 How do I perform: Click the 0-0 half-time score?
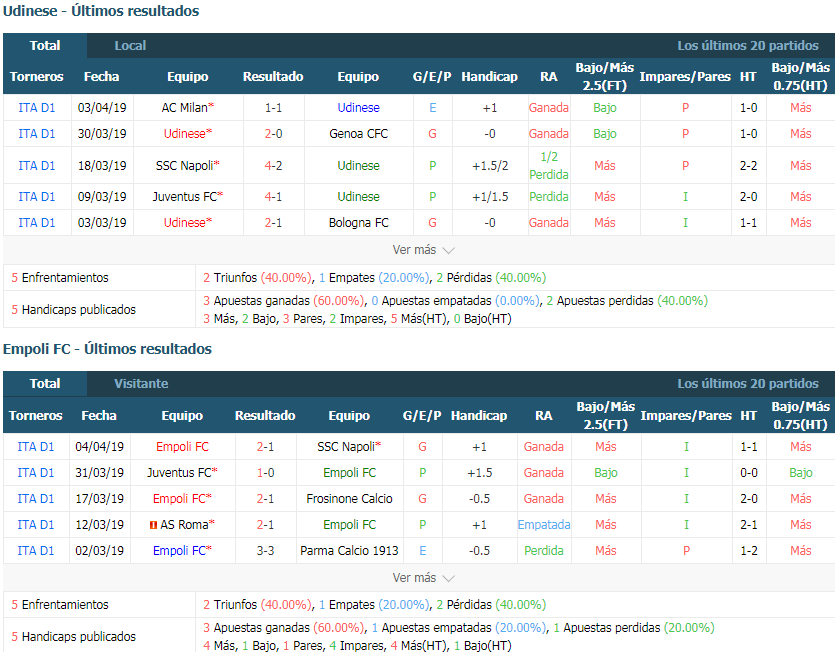749,472
